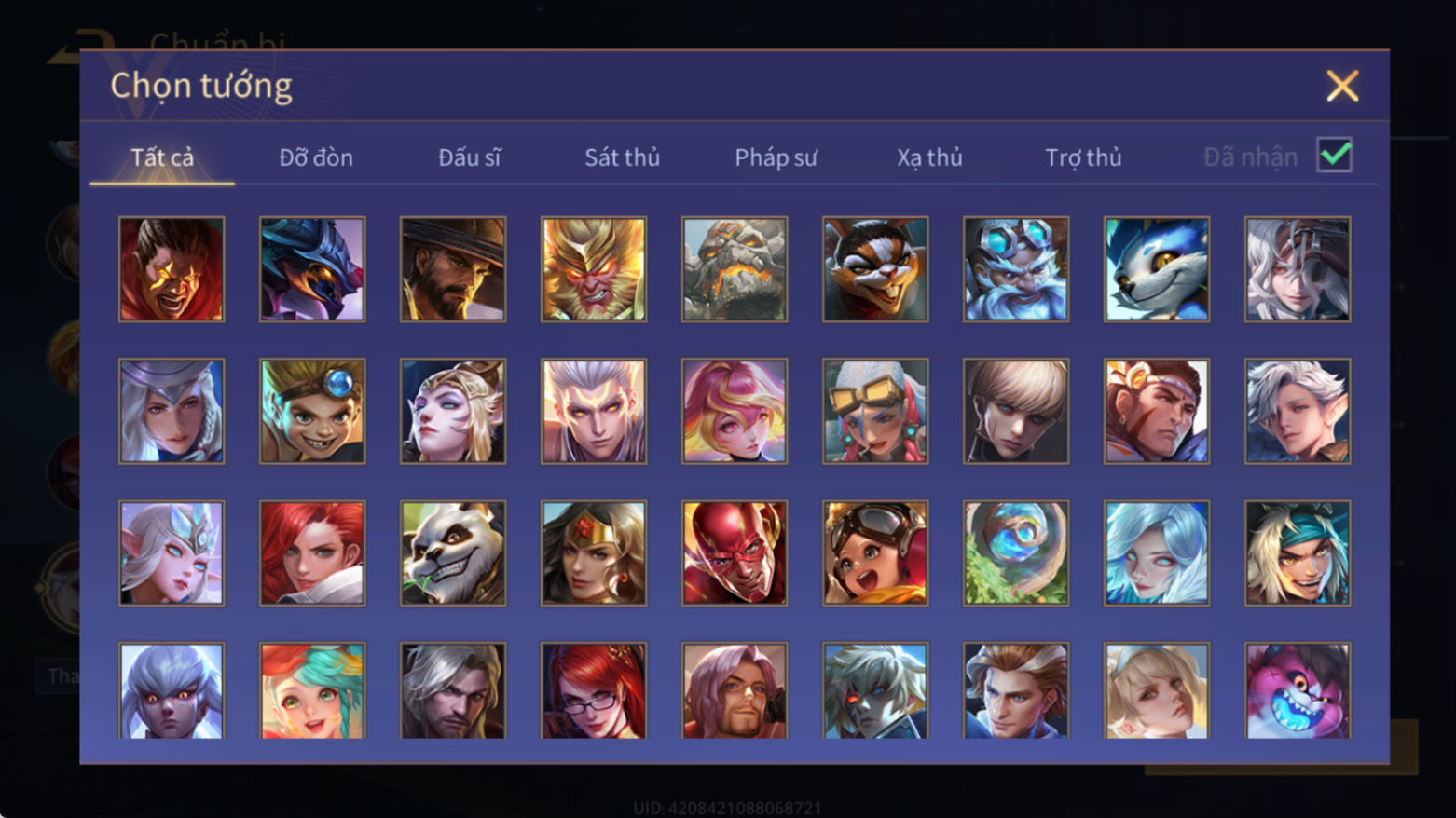Switch to the Đỡ đòn tab
Image resolution: width=1456 pixels, height=818 pixels.
coord(316,157)
